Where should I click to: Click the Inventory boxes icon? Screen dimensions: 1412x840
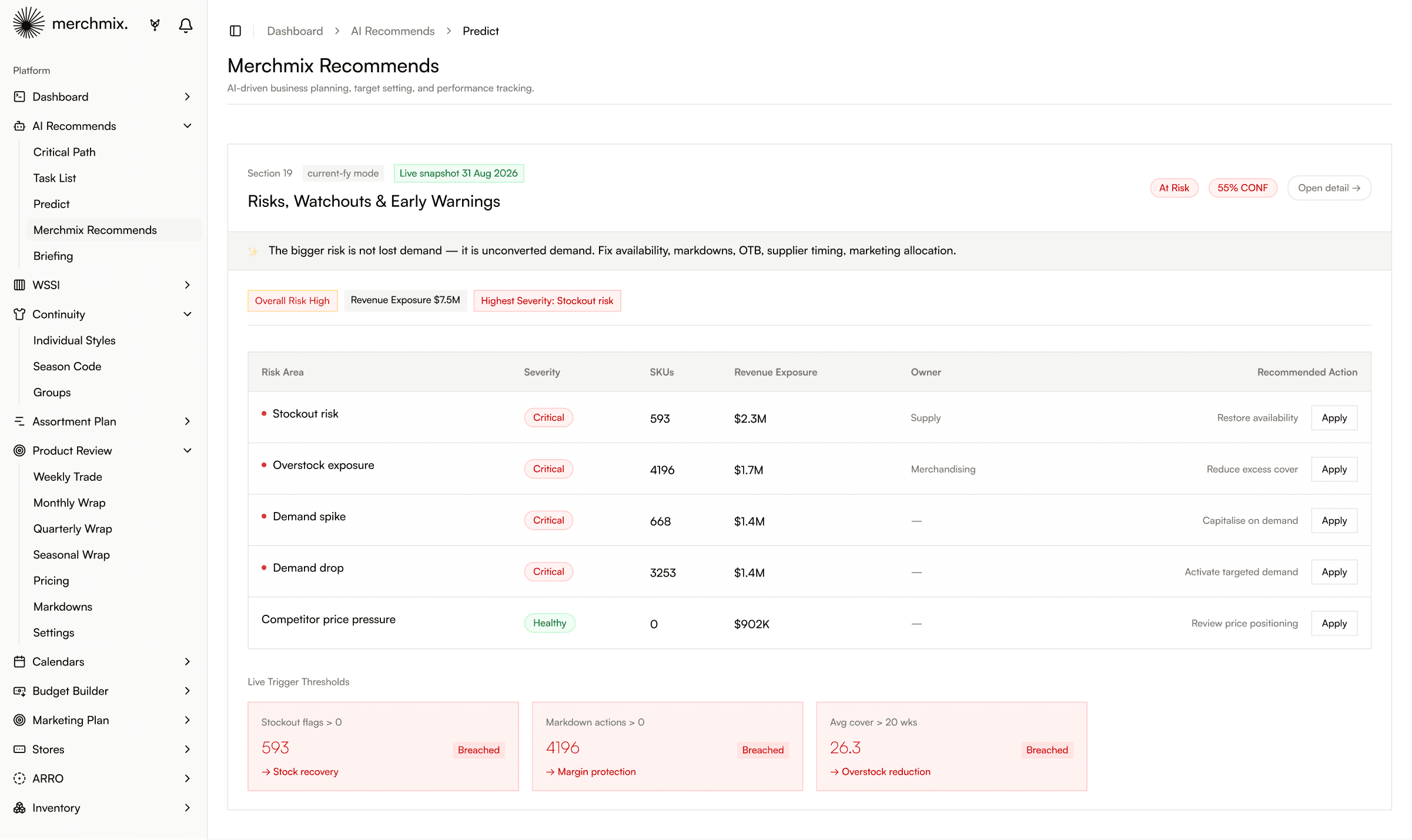pos(19,808)
